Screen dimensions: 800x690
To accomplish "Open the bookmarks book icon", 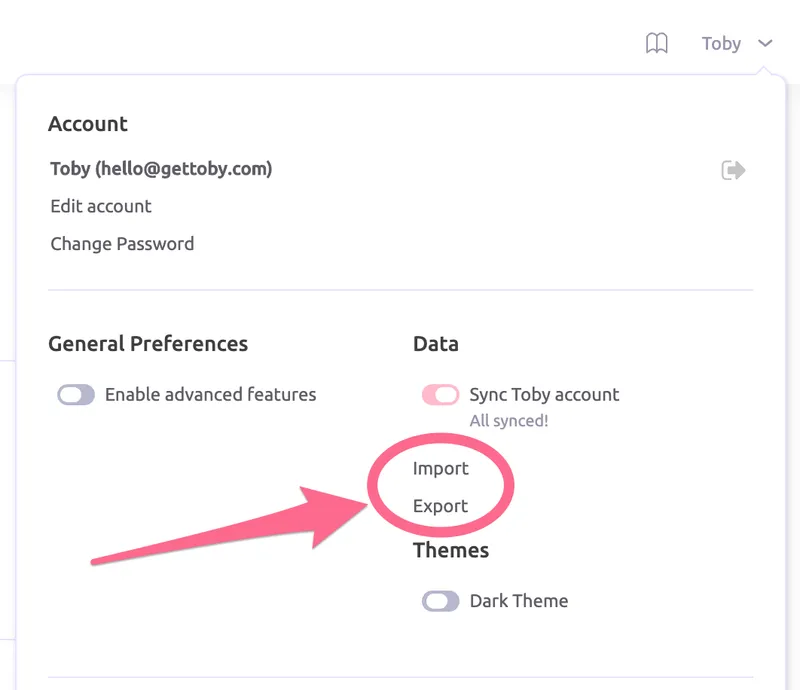I will tap(656, 43).
